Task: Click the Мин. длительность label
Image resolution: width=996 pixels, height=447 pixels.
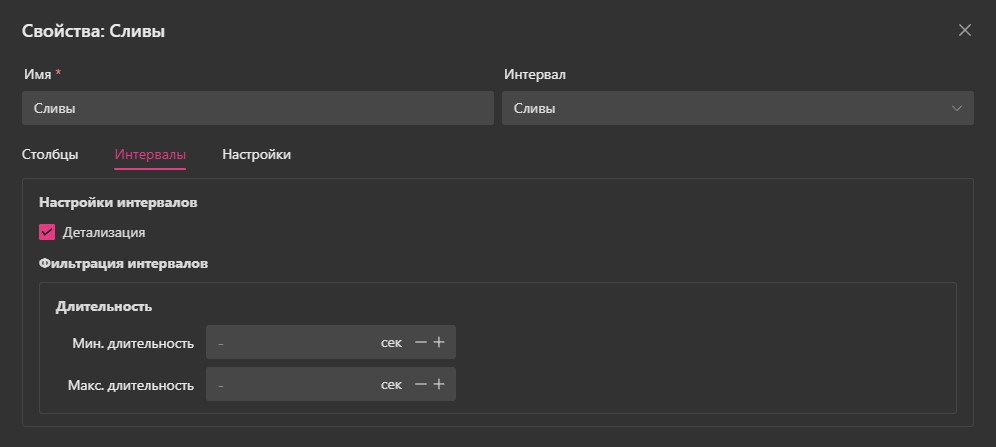Action: 133,344
